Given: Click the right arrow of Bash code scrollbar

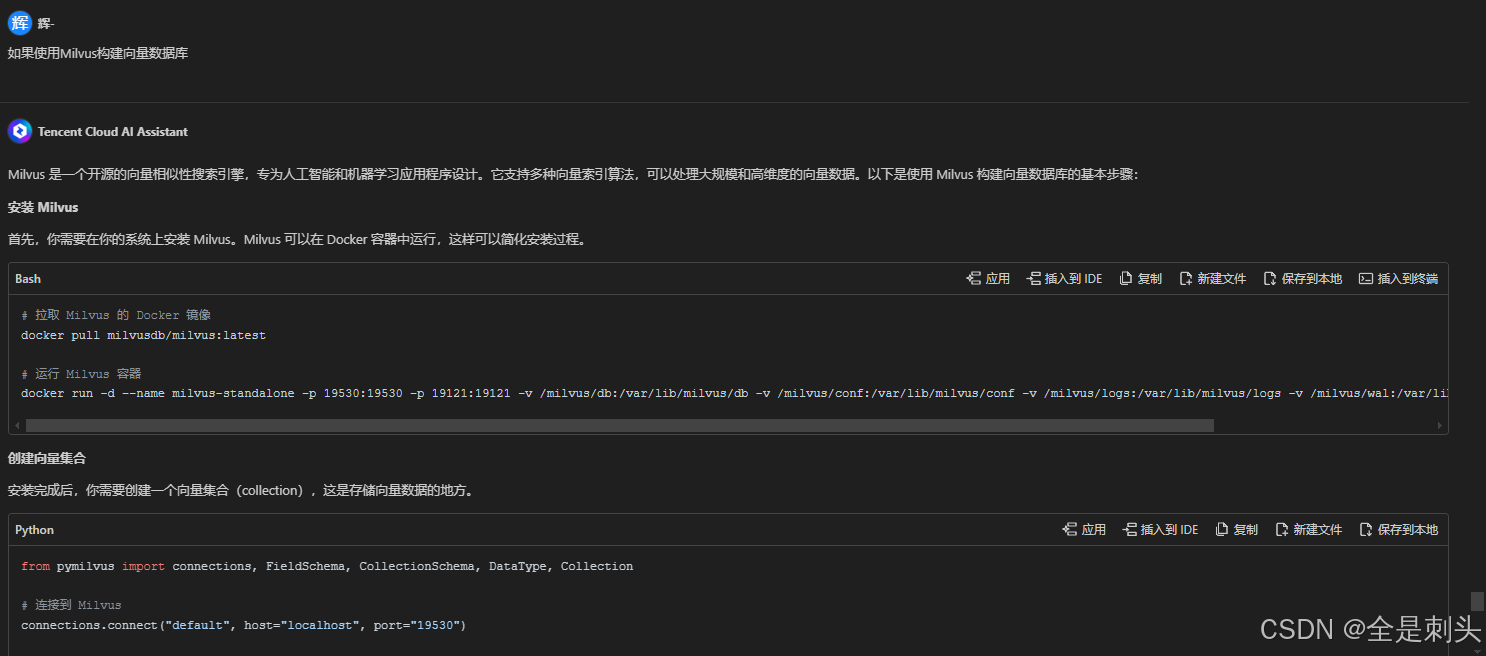Looking at the screenshot, I should pyautogui.click(x=1440, y=425).
